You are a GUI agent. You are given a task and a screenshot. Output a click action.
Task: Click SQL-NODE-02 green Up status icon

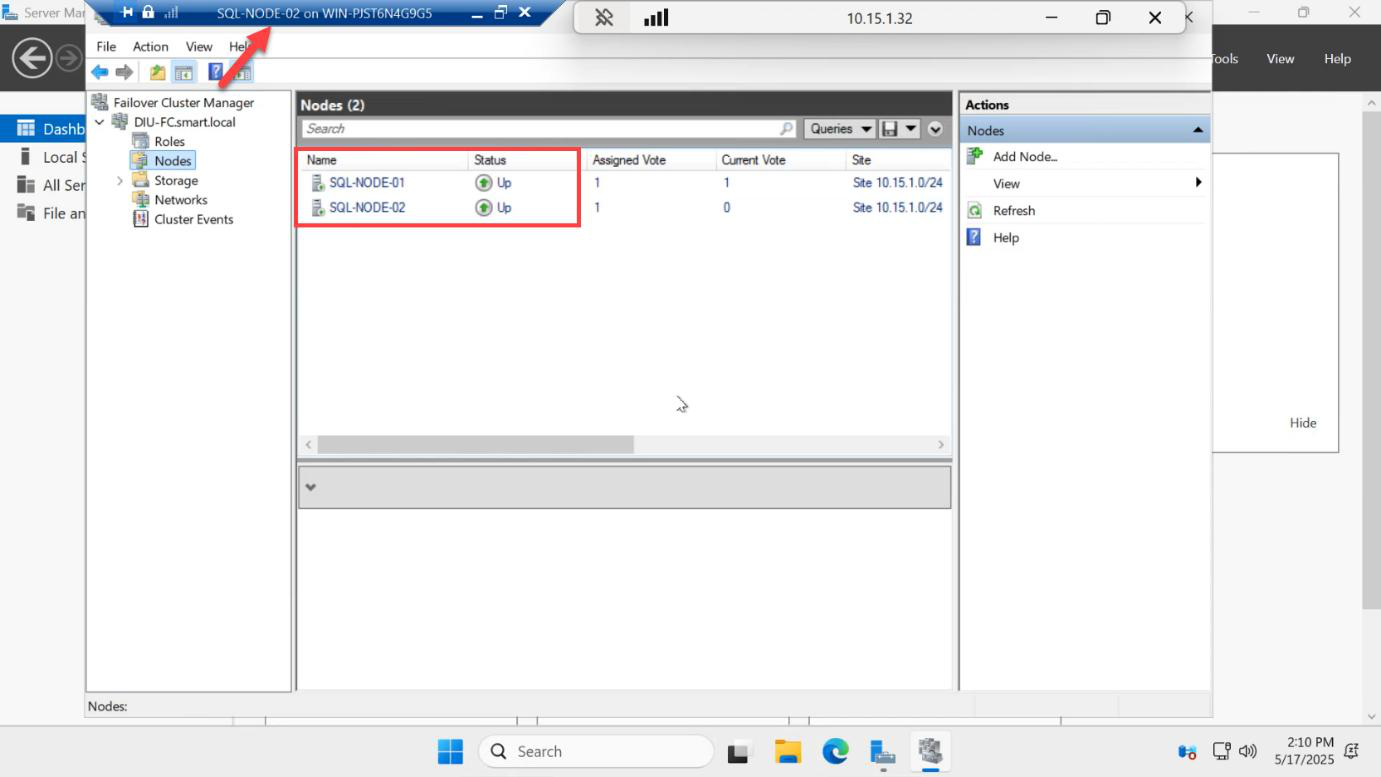484,208
